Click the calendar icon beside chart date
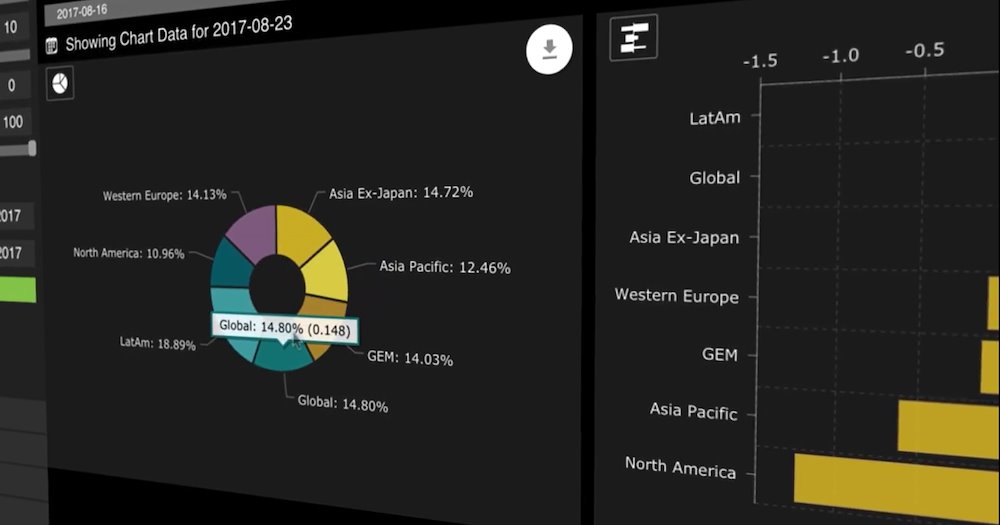This screenshot has width=1000, height=525. tap(52, 45)
